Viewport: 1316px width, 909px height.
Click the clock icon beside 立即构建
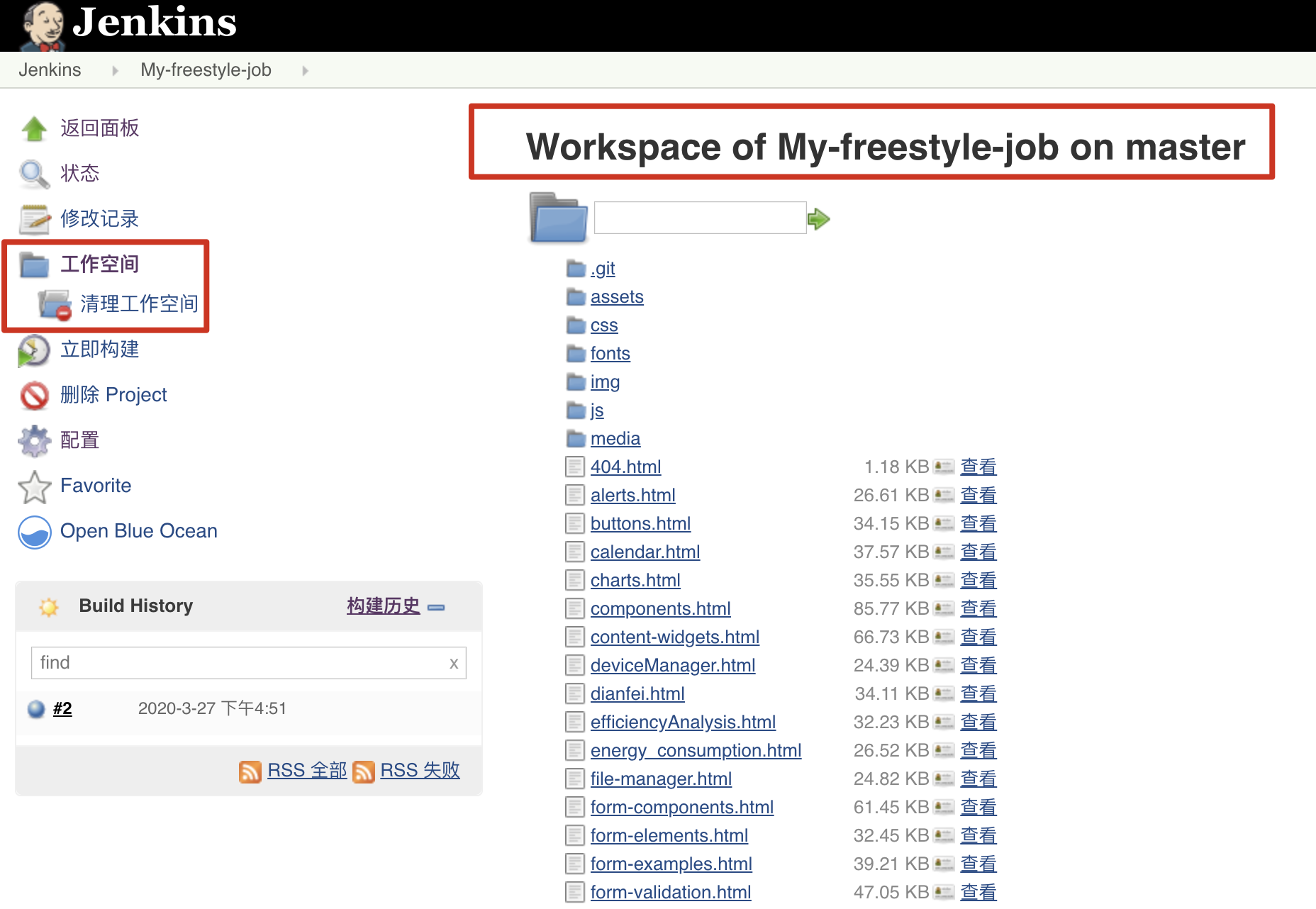34,350
